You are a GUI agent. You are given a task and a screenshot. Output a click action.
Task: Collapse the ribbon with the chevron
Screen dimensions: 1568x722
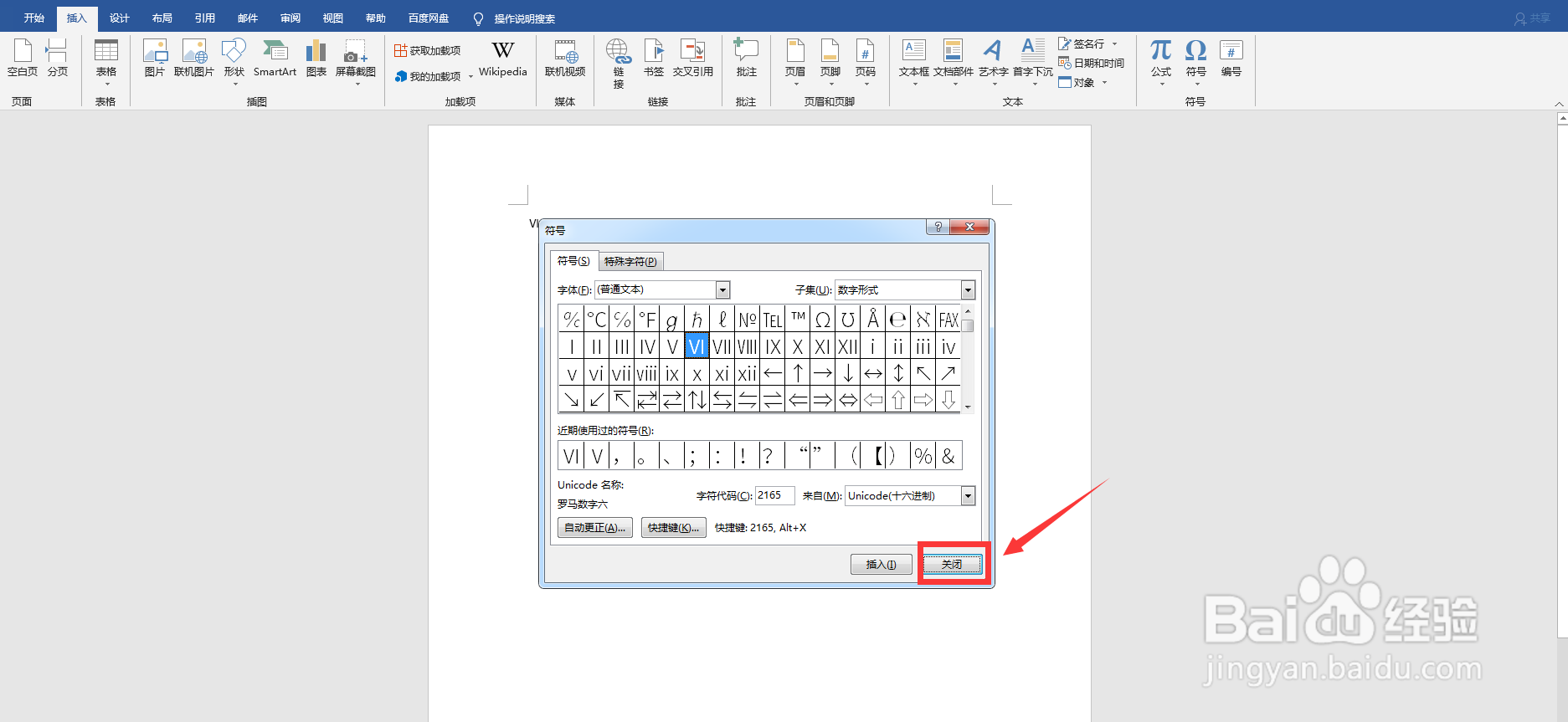pyautogui.click(x=1559, y=104)
